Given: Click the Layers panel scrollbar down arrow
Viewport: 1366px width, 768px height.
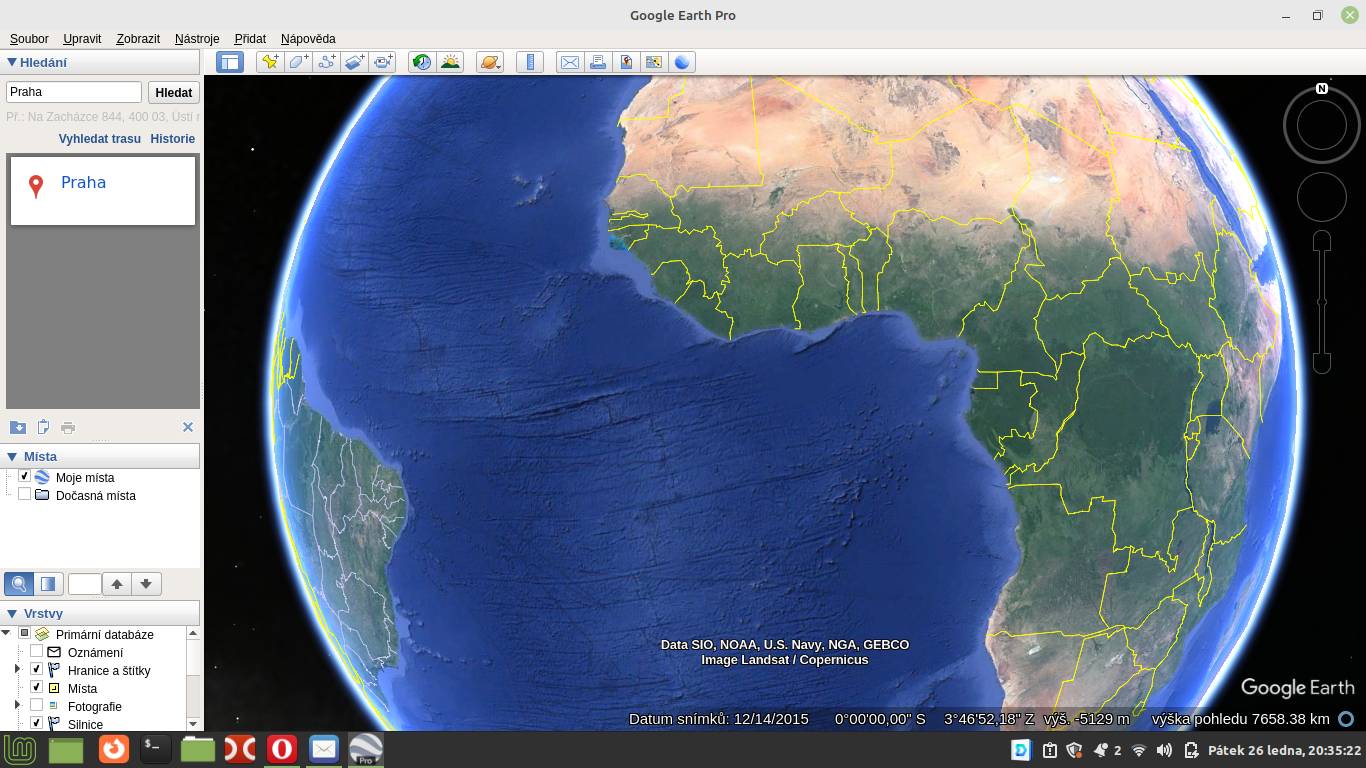Looking at the screenshot, I should pyautogui.click(x=193, y=723).
